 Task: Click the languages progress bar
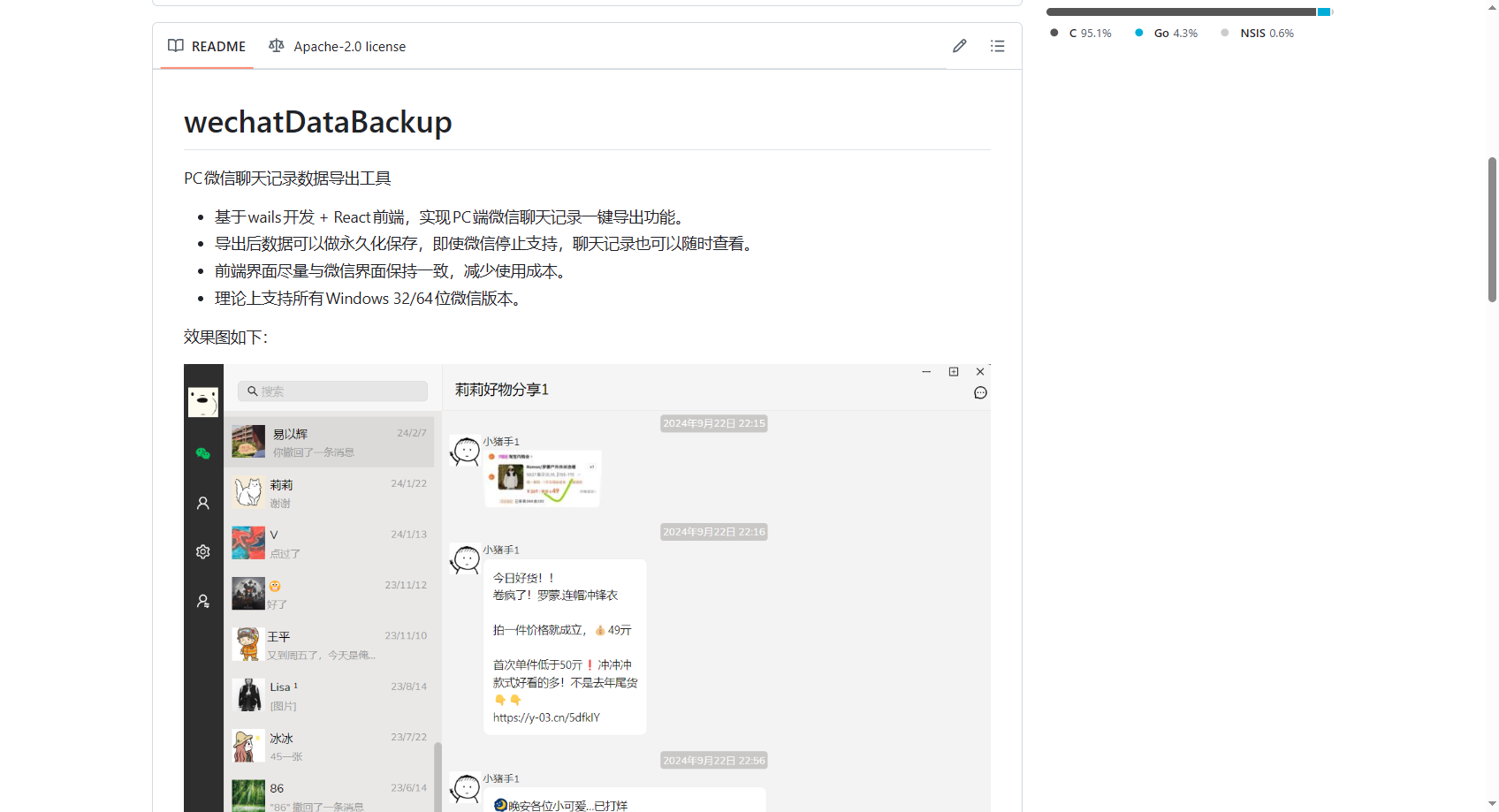click(1189, 11)
